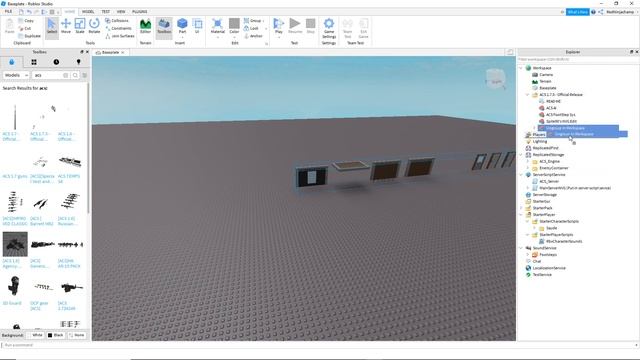Group the selected parts
Viewport: 640px width, 360px height.
tap(253, 20)
